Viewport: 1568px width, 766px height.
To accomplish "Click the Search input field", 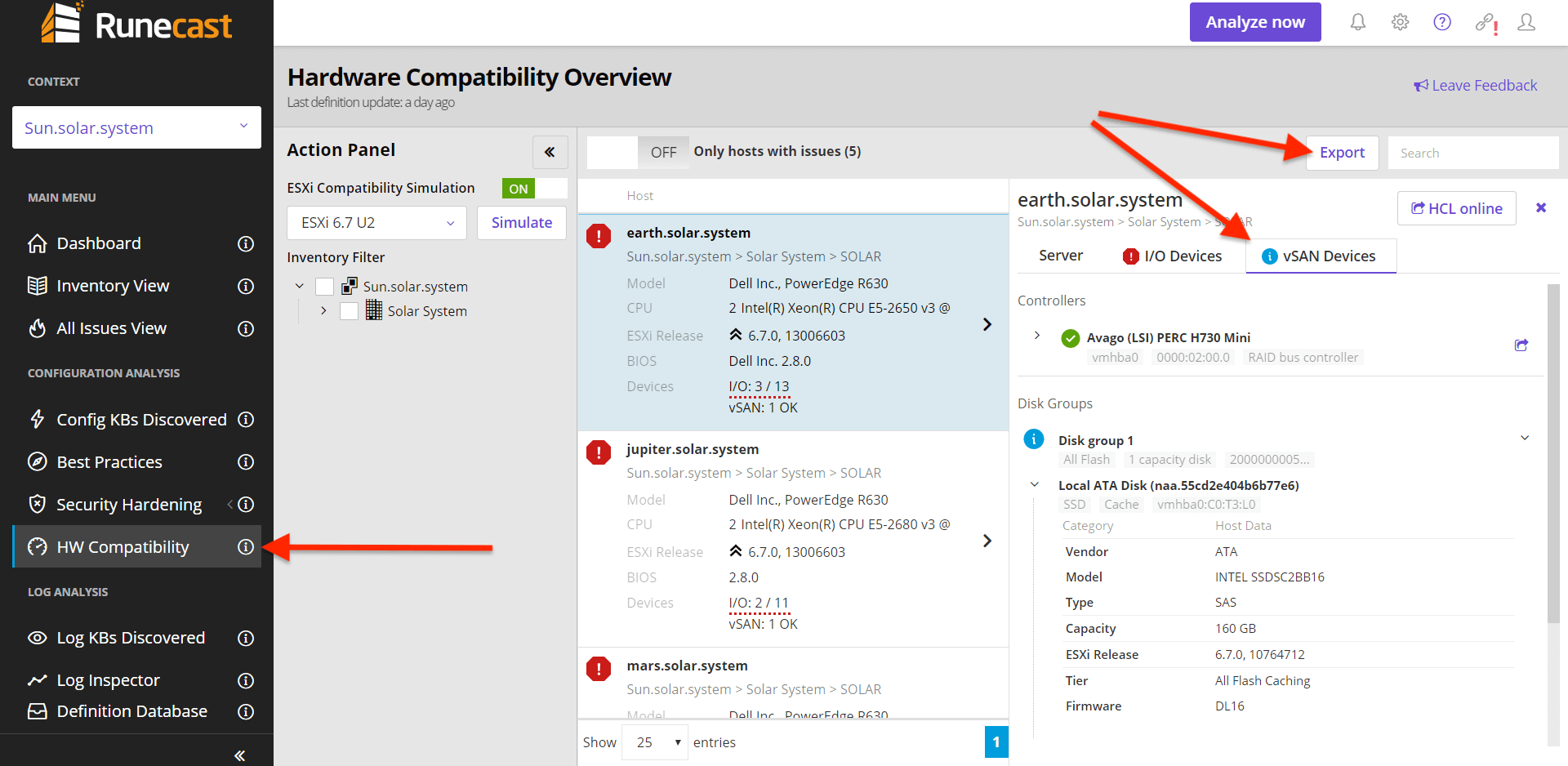I will click(x=1473, y=153).
